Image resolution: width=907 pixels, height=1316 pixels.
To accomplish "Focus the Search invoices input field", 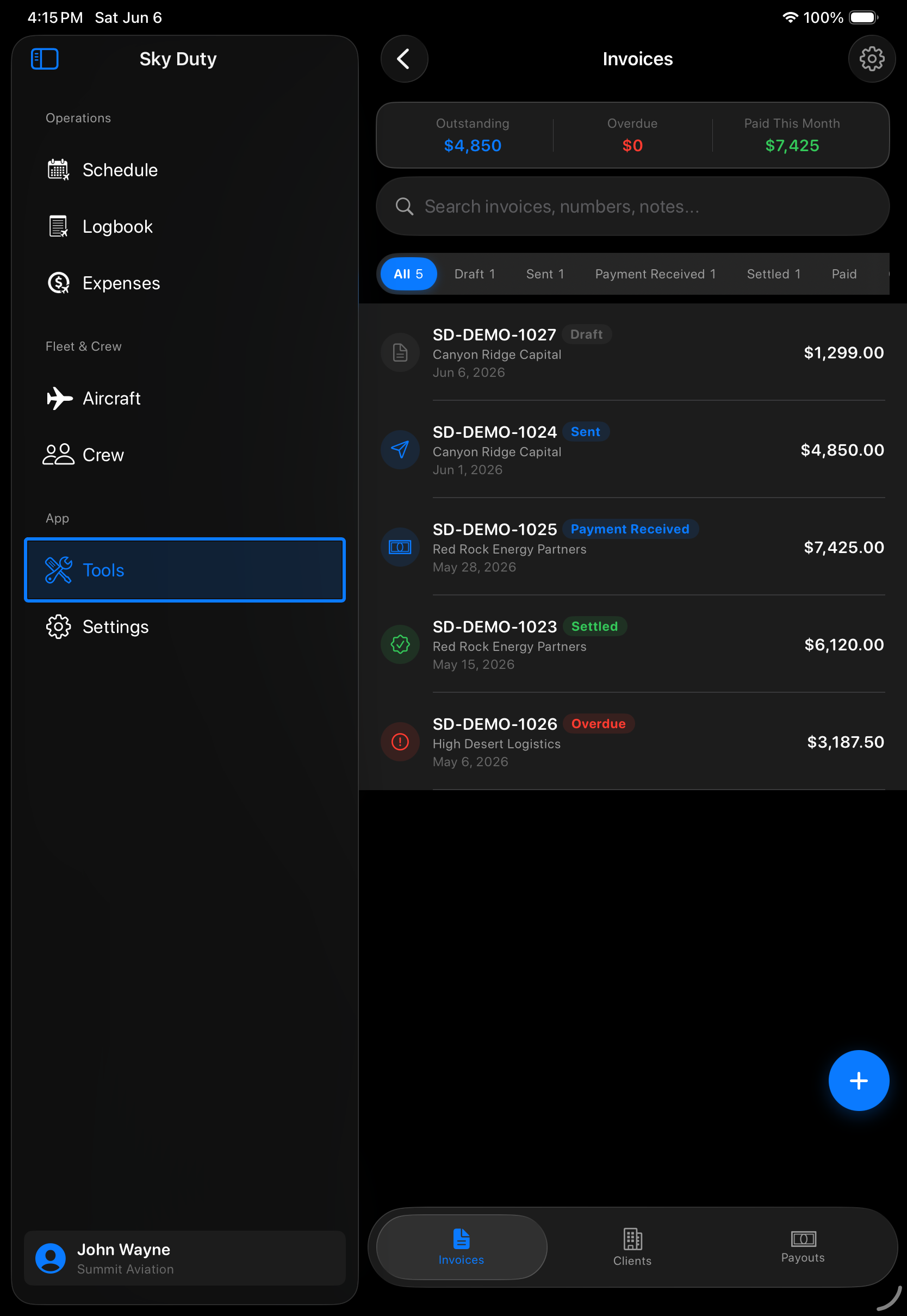I will pyautogui.click(x=632, y=206).
